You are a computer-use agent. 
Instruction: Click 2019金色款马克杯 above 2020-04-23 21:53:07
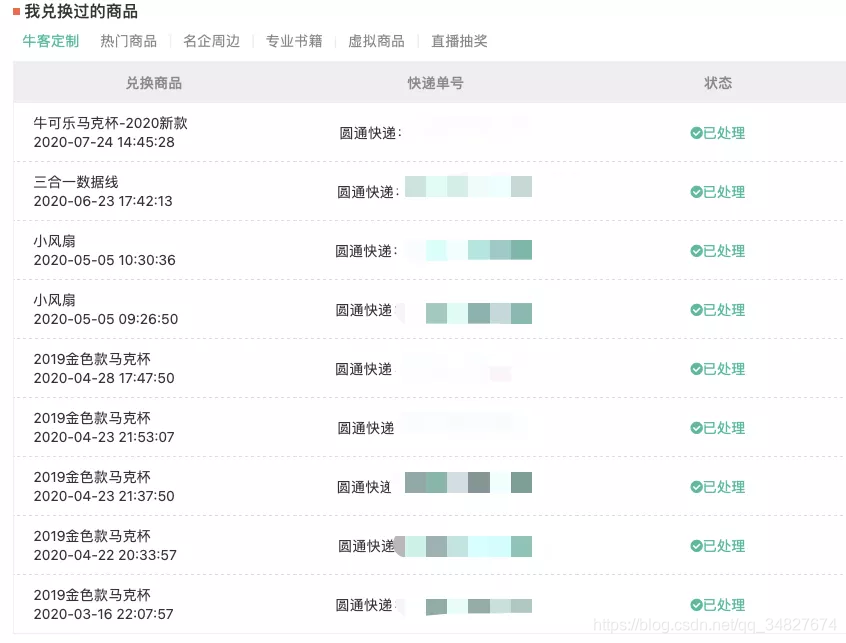(92, 418)
